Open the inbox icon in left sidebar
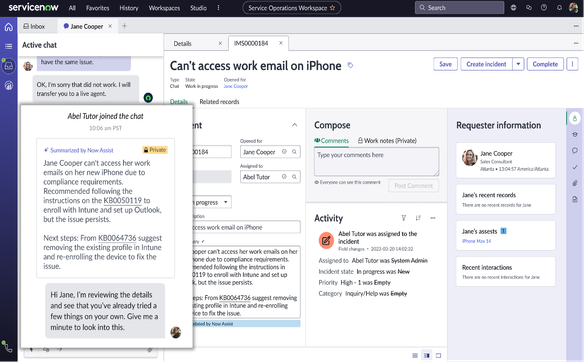The width and height of the screenshot is (584, 362). pyautogui.click(x=9, y=66)
